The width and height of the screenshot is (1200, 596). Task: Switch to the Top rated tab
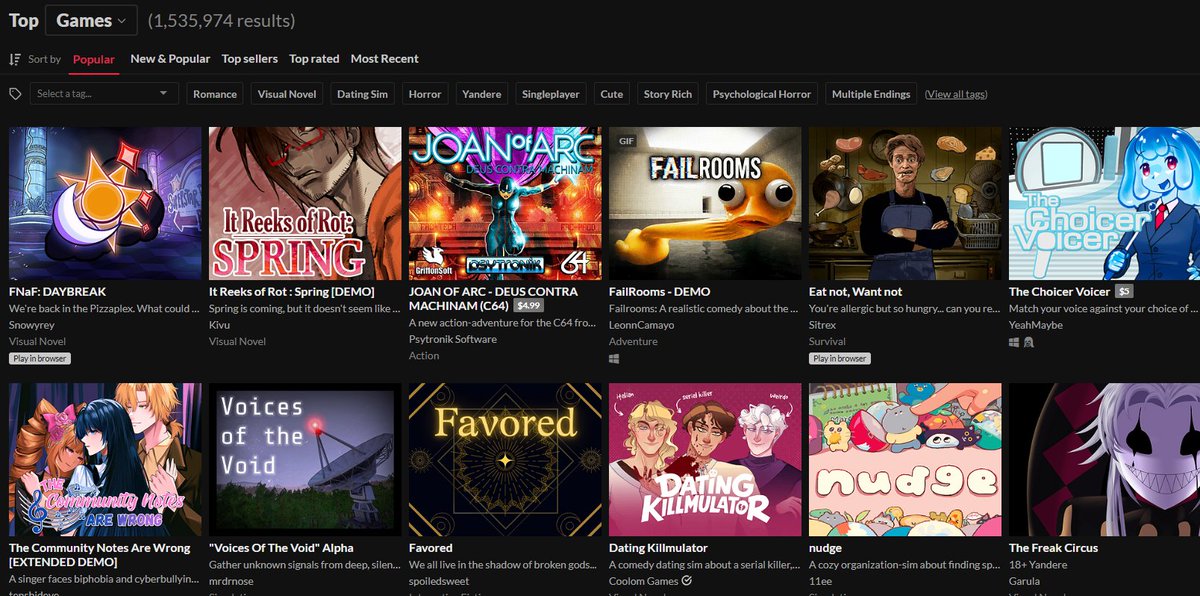click(x=314, y=59)
